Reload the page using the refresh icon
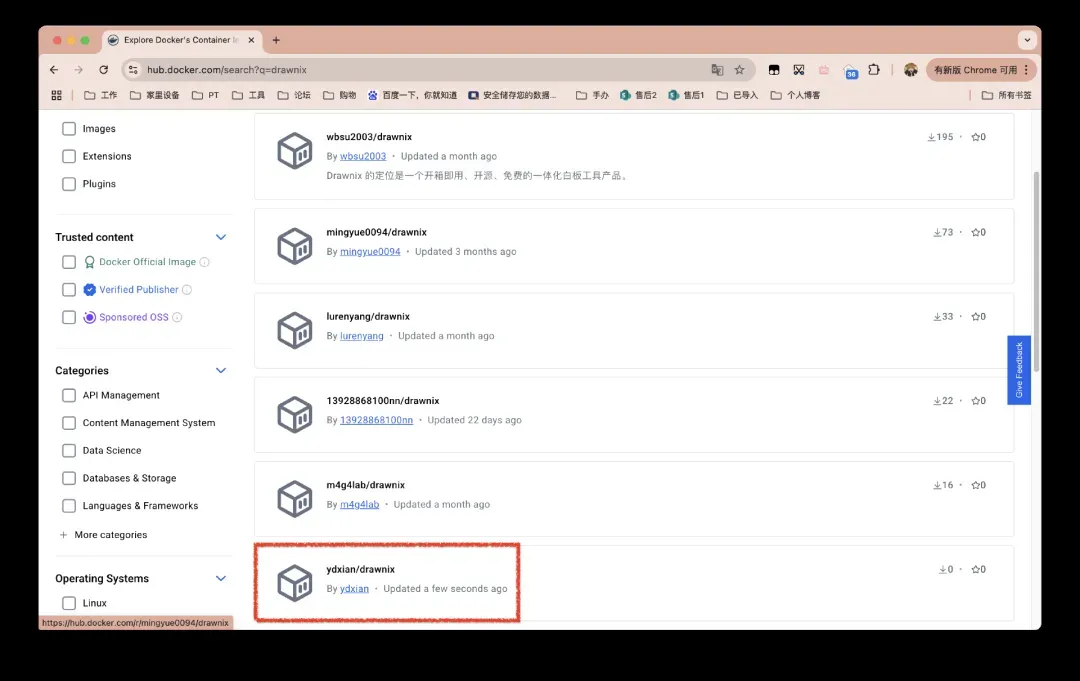This screenshot has width=1080, height=681. [x=104, y=70]
